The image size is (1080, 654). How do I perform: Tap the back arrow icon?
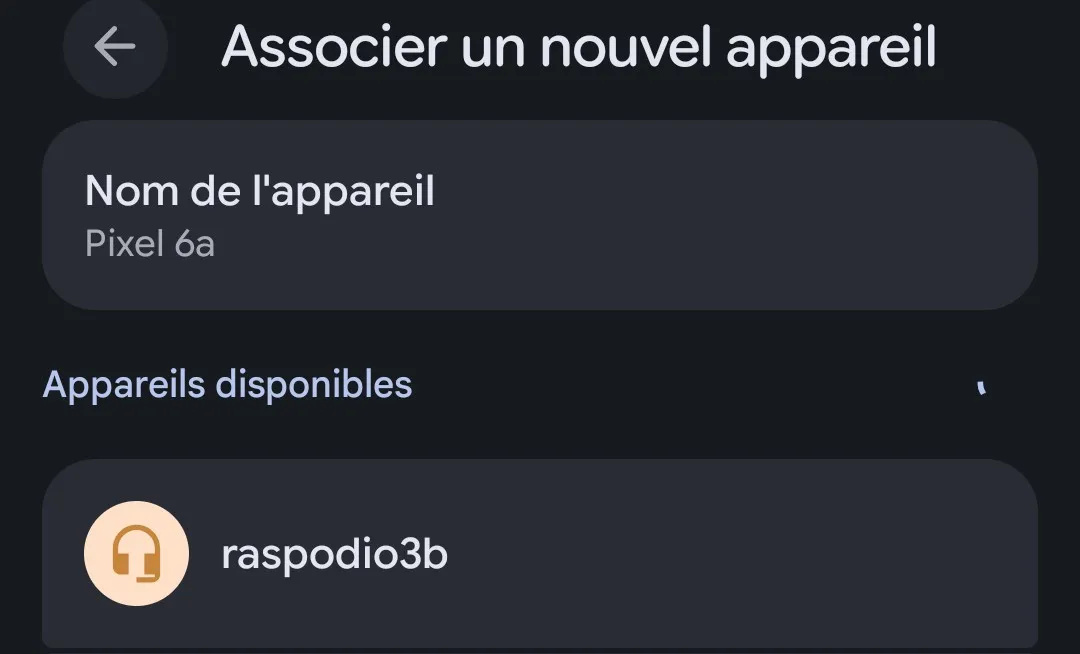(115, 46)
